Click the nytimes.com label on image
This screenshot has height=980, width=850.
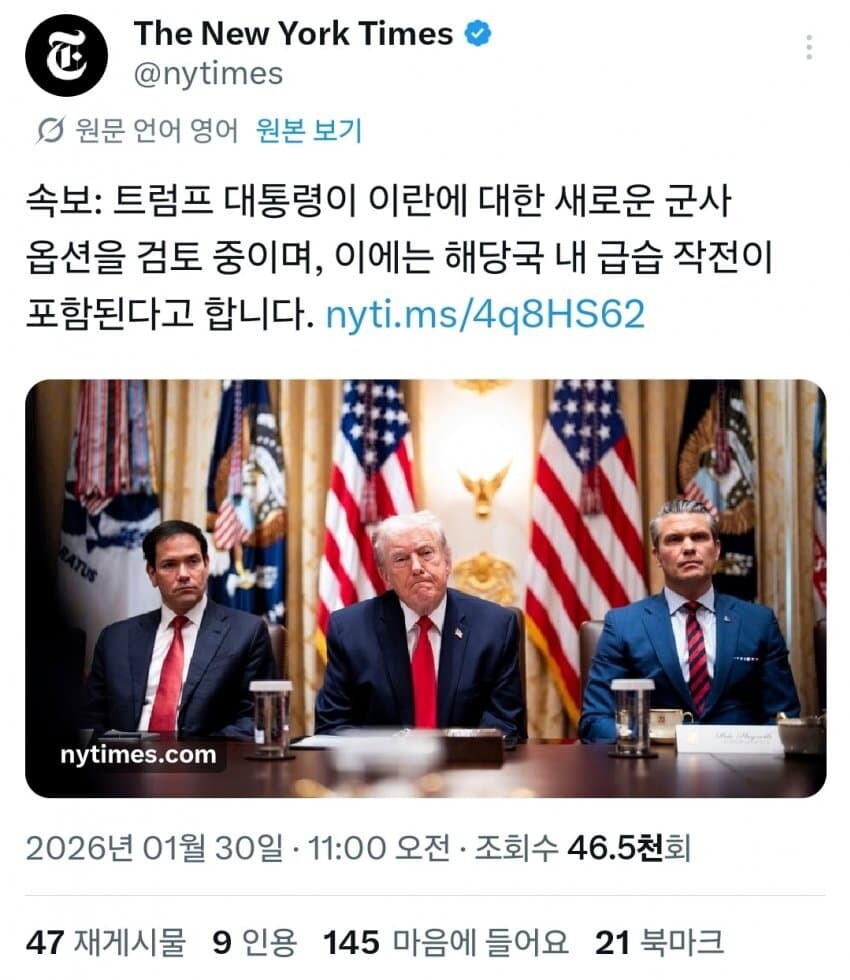pos(138,754)
